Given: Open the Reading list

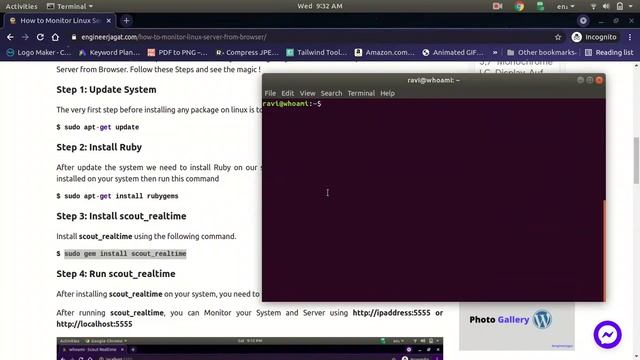Looking at the screenshot, I should click(x=609, y=52).
